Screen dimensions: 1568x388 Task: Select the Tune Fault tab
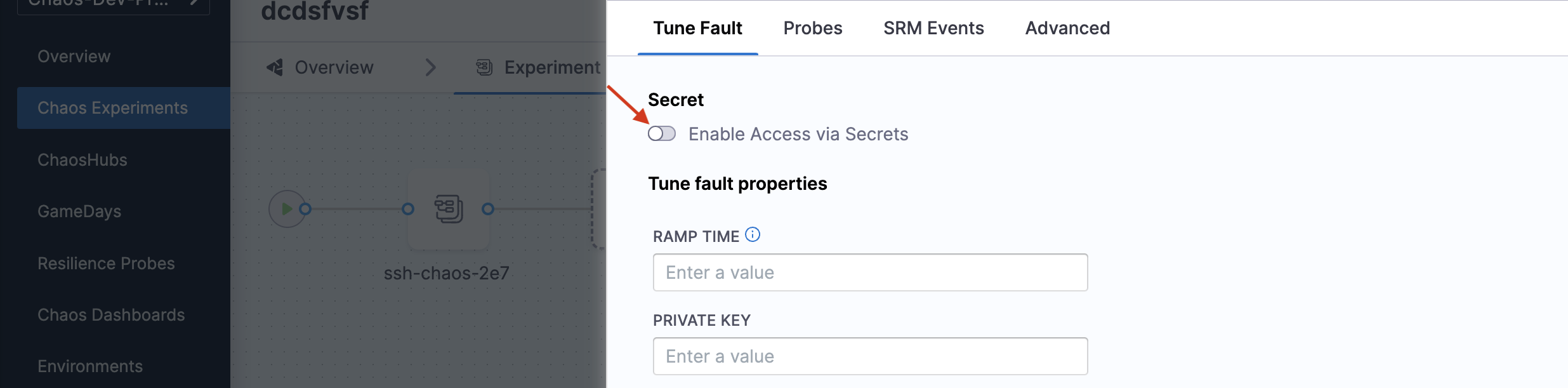(696, 28)
